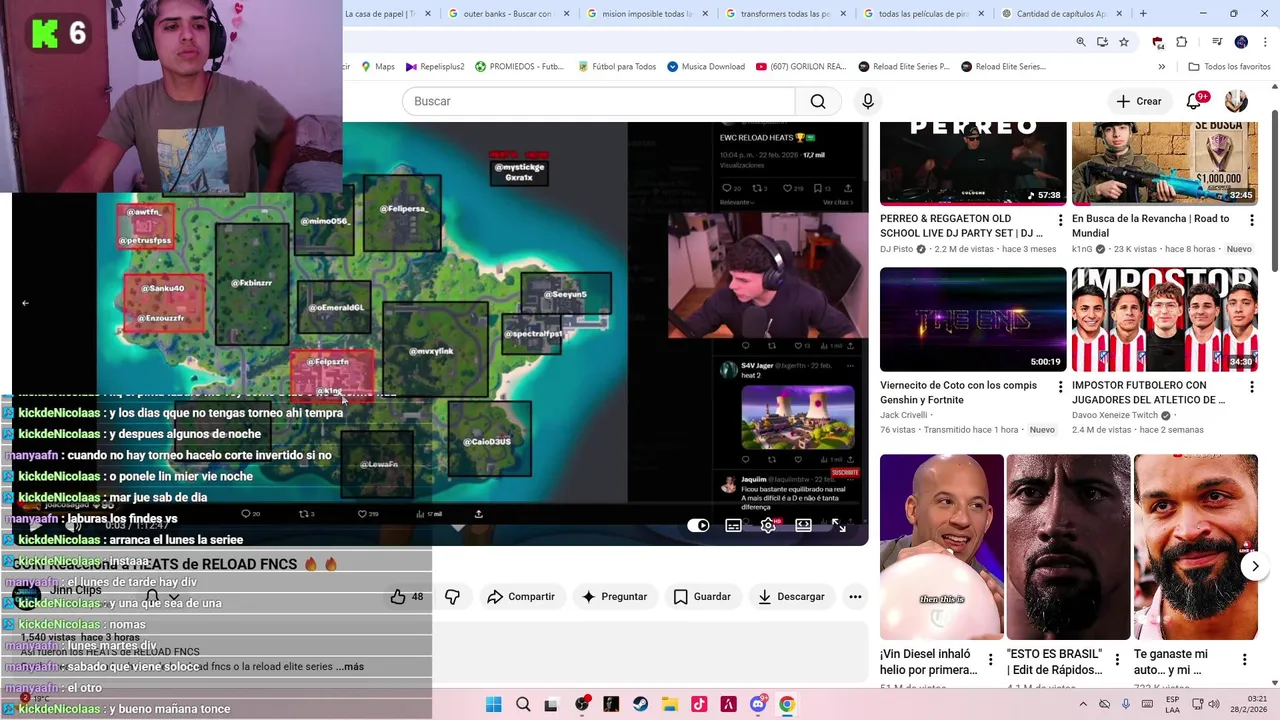Open Chrome zoom magnifier icon
This screenshot has height=720, width=1280.
point(1080,42)
